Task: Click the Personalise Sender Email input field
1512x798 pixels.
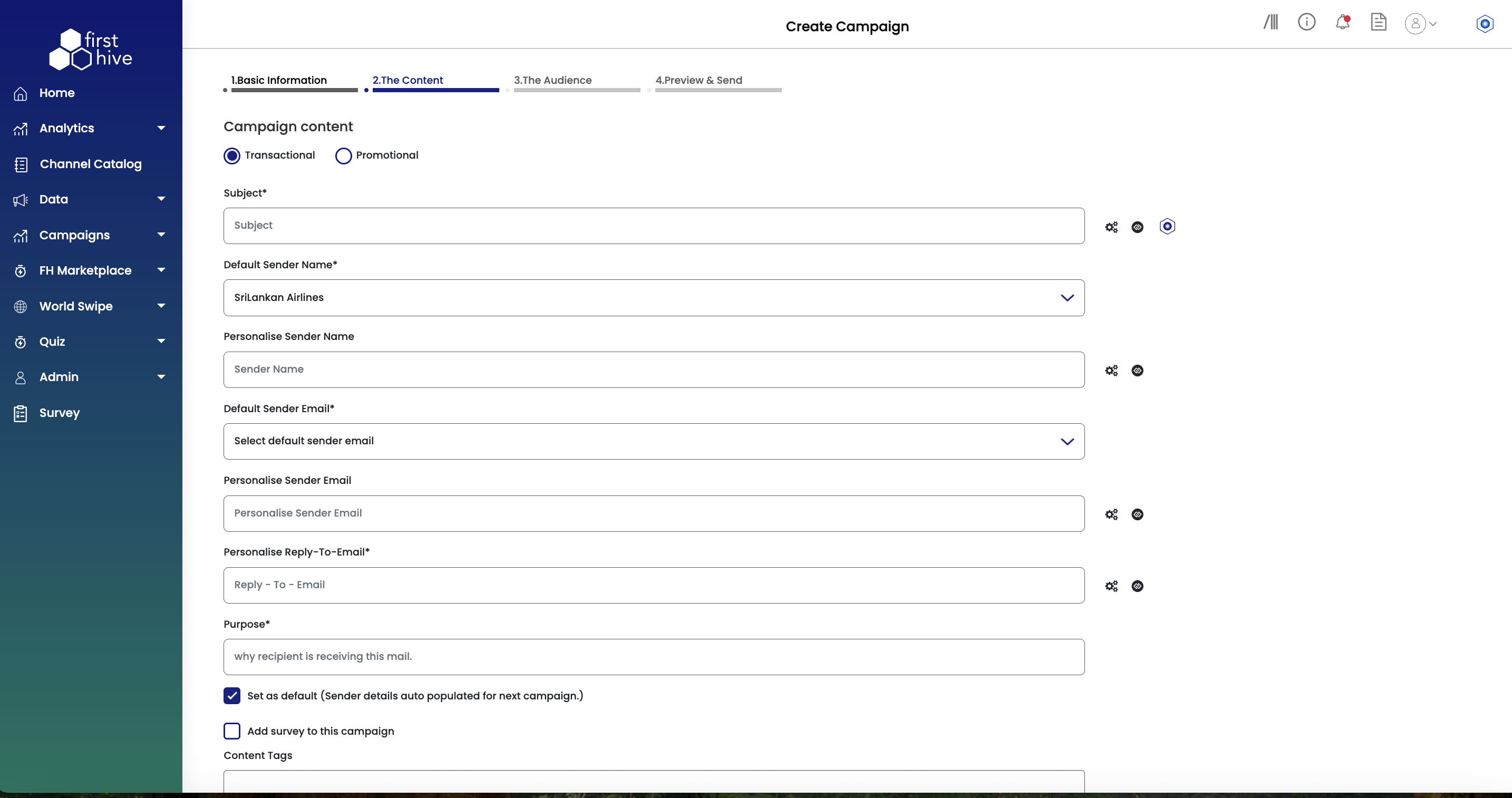Action: [654, 513]
